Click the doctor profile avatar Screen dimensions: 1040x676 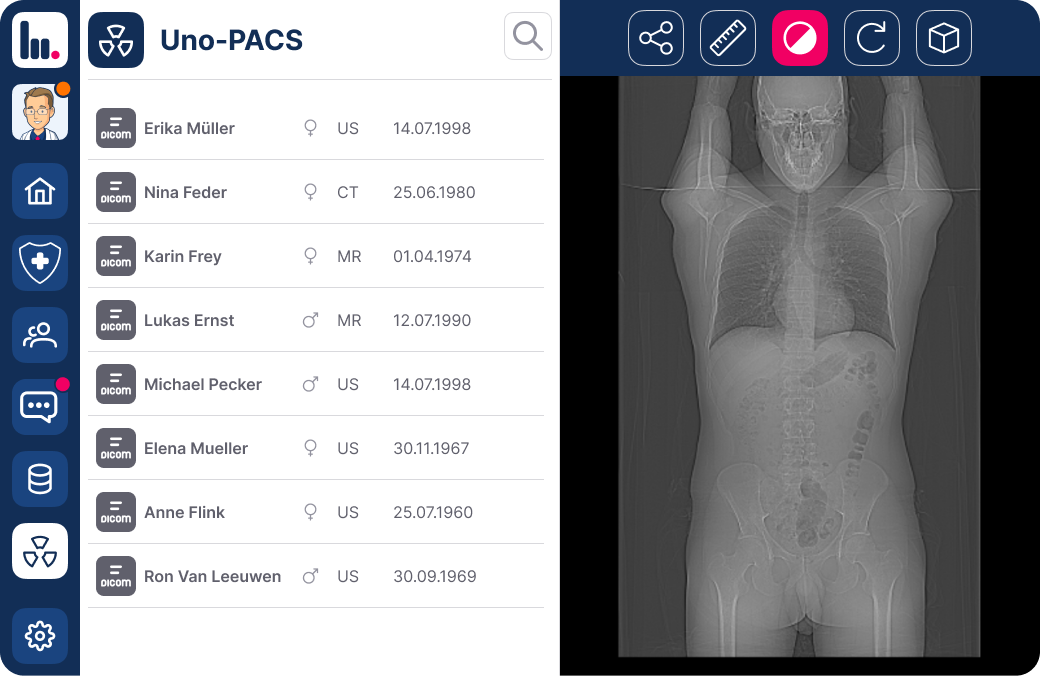[x=40, y=112]
